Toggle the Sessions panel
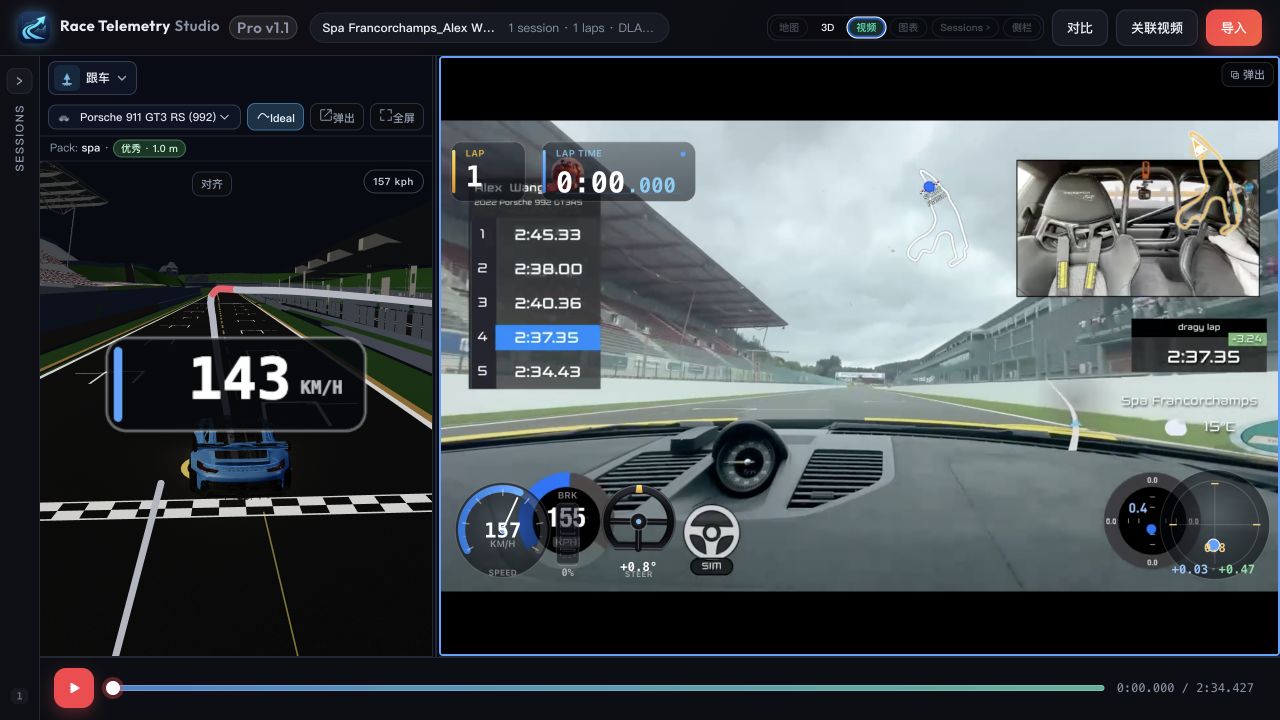 966,28
